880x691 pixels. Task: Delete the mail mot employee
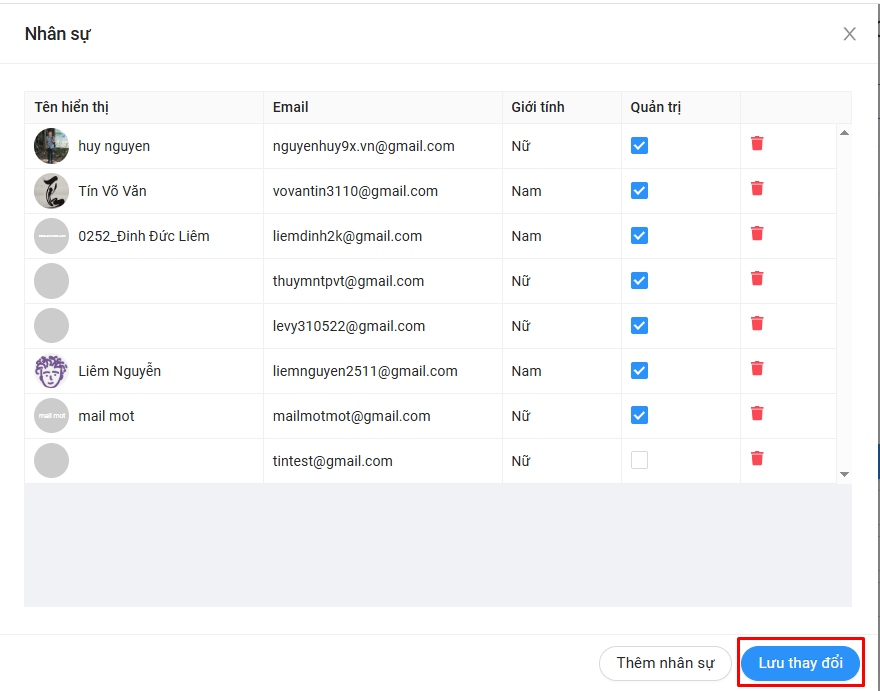tap(757, 414)
